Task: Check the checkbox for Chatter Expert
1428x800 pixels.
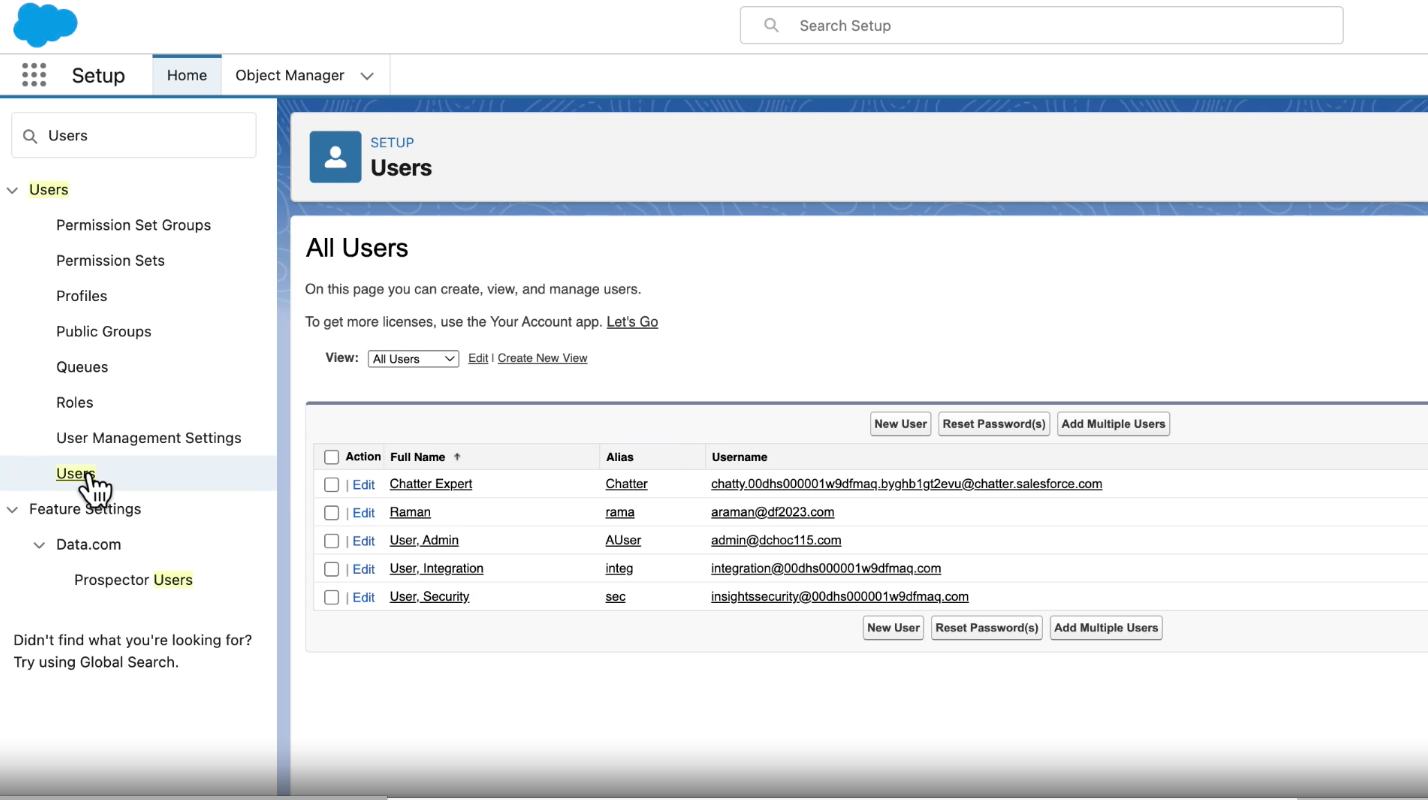Action: click(331, 484)
